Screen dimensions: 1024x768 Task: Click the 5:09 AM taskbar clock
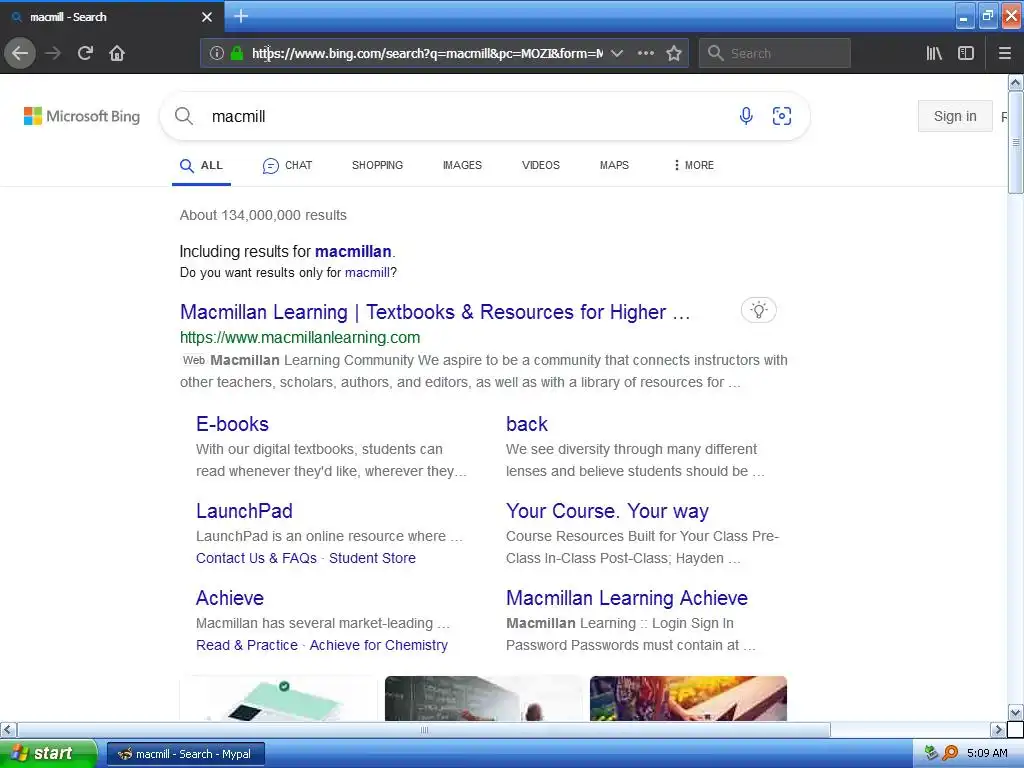(x=987, y=754)
